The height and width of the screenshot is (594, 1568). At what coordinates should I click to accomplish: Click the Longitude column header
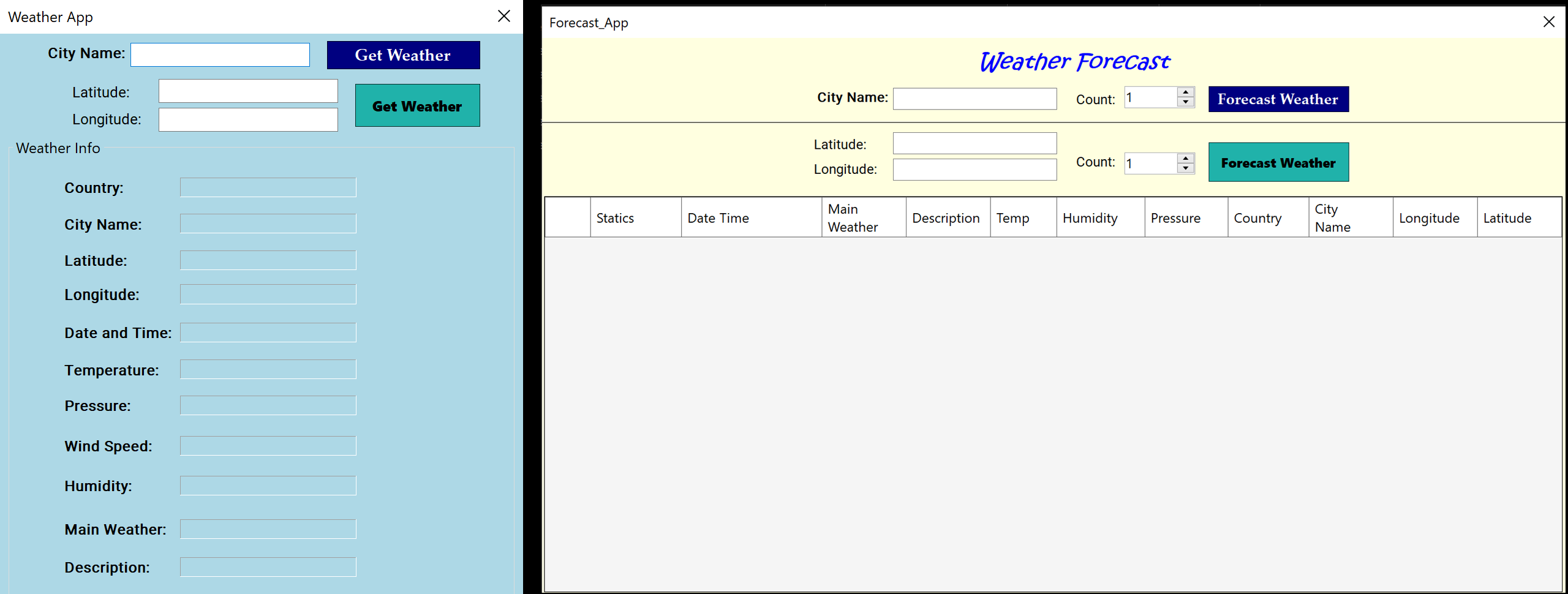coord(1435,217)
